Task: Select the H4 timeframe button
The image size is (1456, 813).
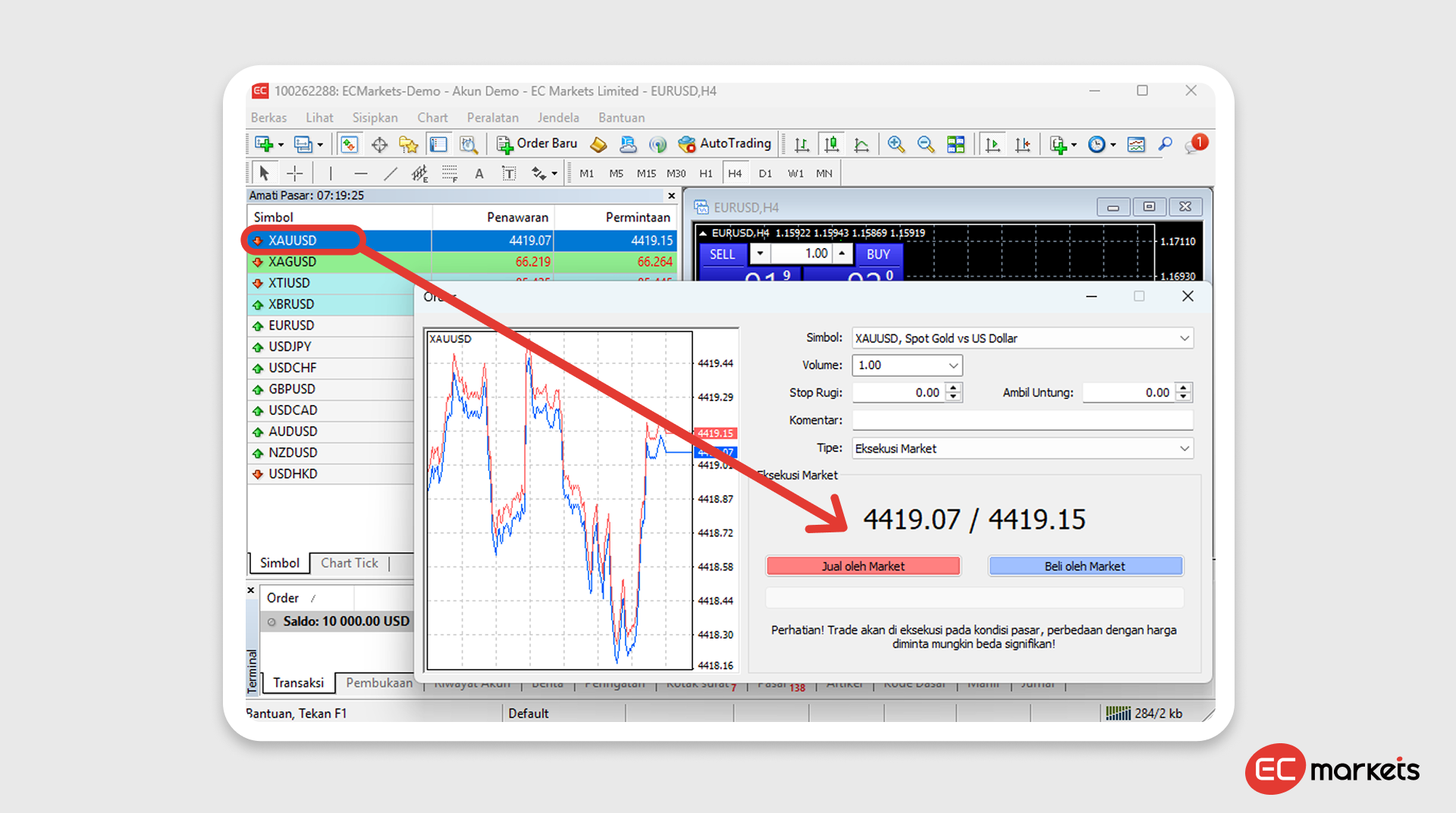Action: point(735,174)
